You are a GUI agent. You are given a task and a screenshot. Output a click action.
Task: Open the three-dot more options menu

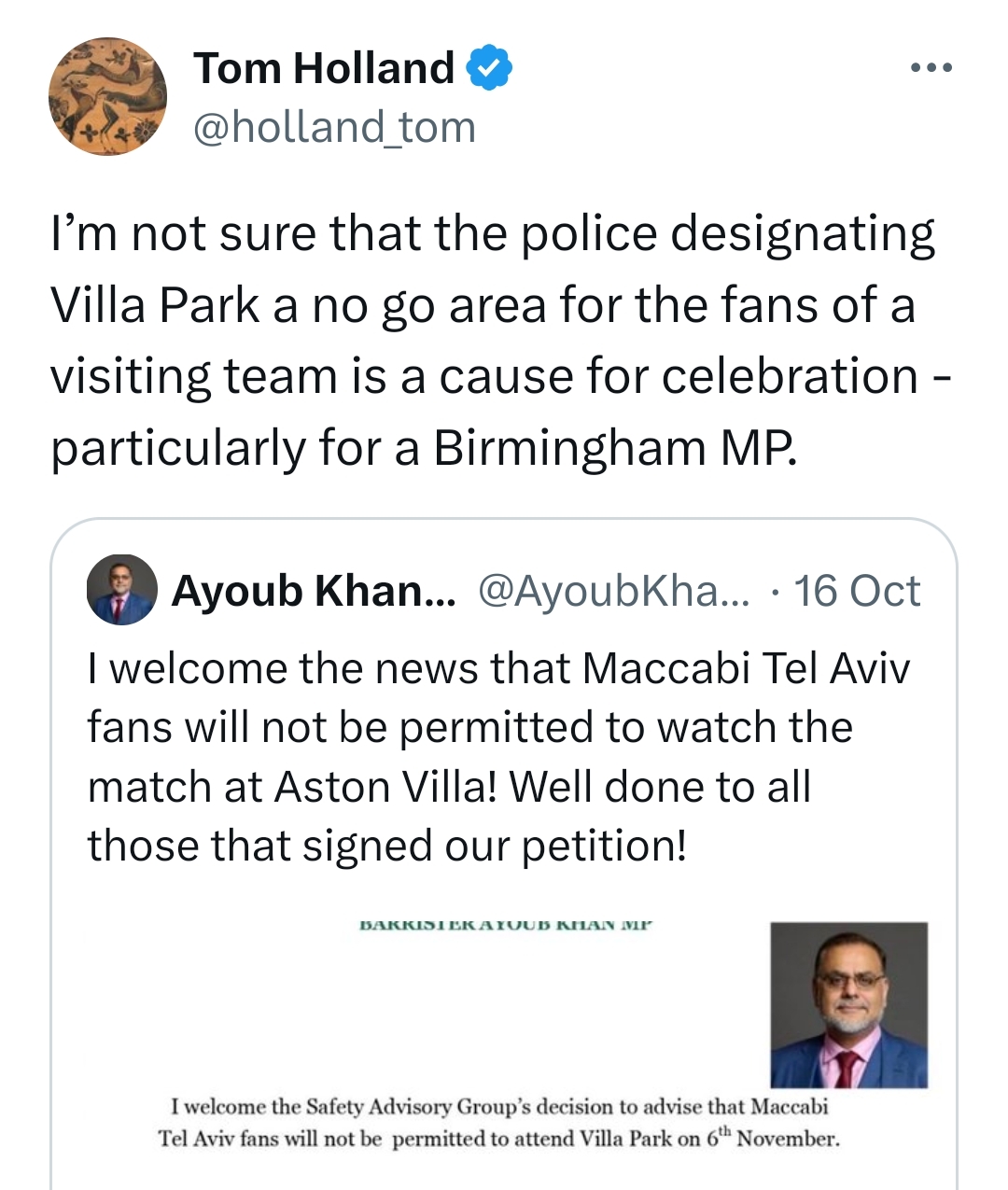[932, 68]
